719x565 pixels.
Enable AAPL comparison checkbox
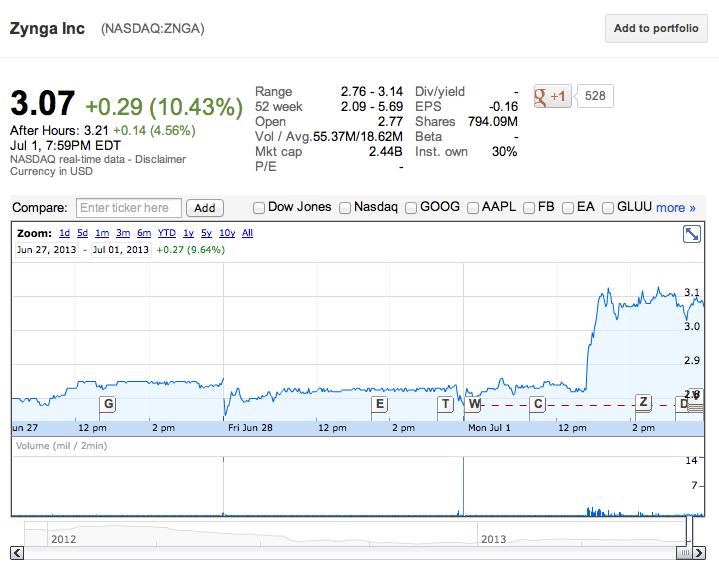point(472,208)
